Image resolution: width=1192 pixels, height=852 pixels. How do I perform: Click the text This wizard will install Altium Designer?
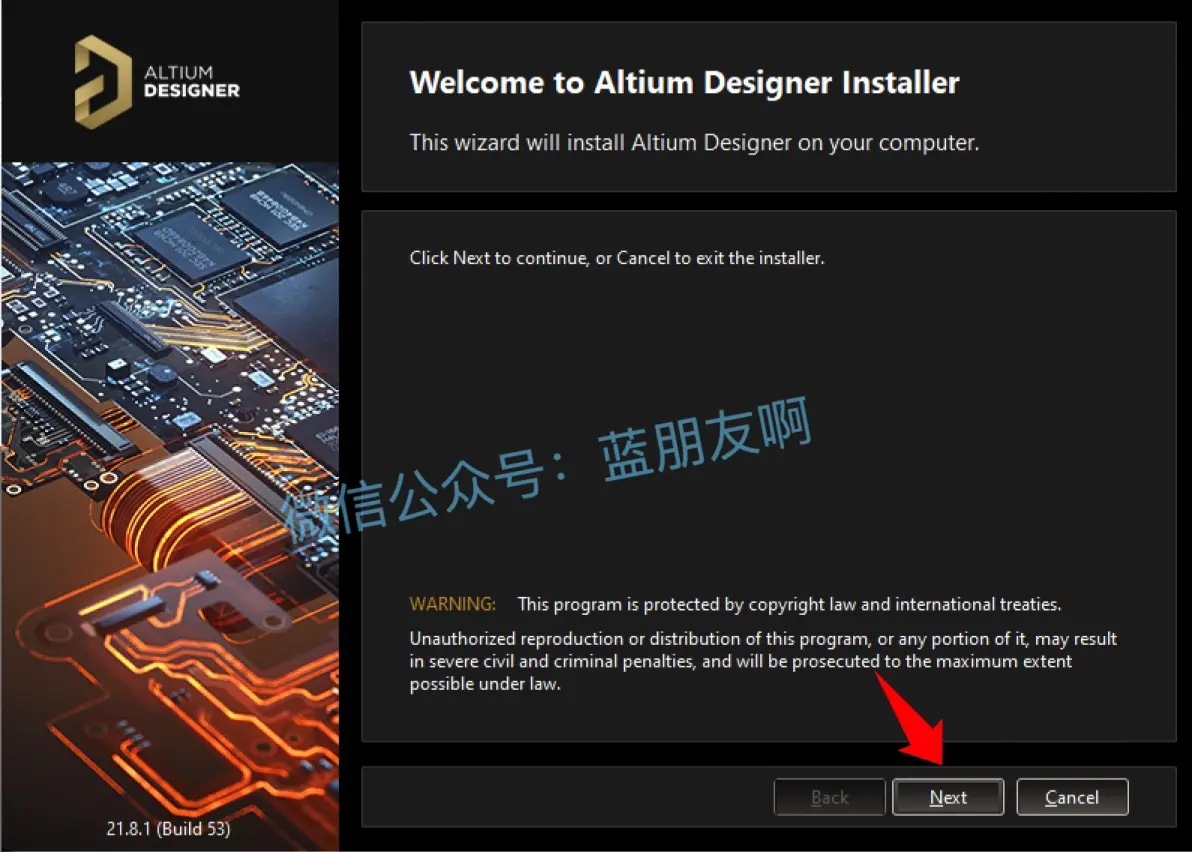tap(694, 143)
